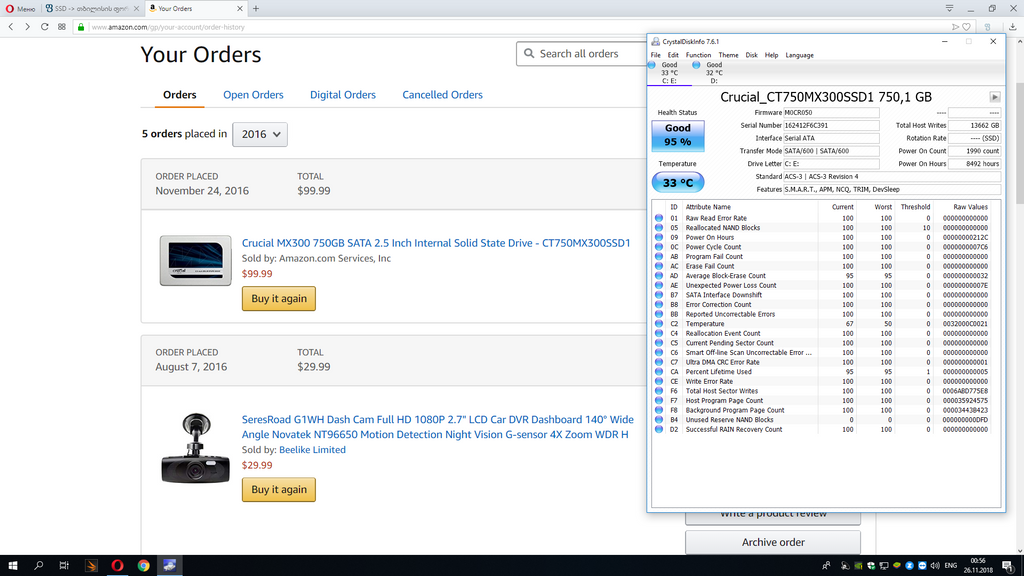Open Opera tab menu icon in title bar
Image resolution: width=1024 pixels, height=576 pixels.
click(950, 8)
